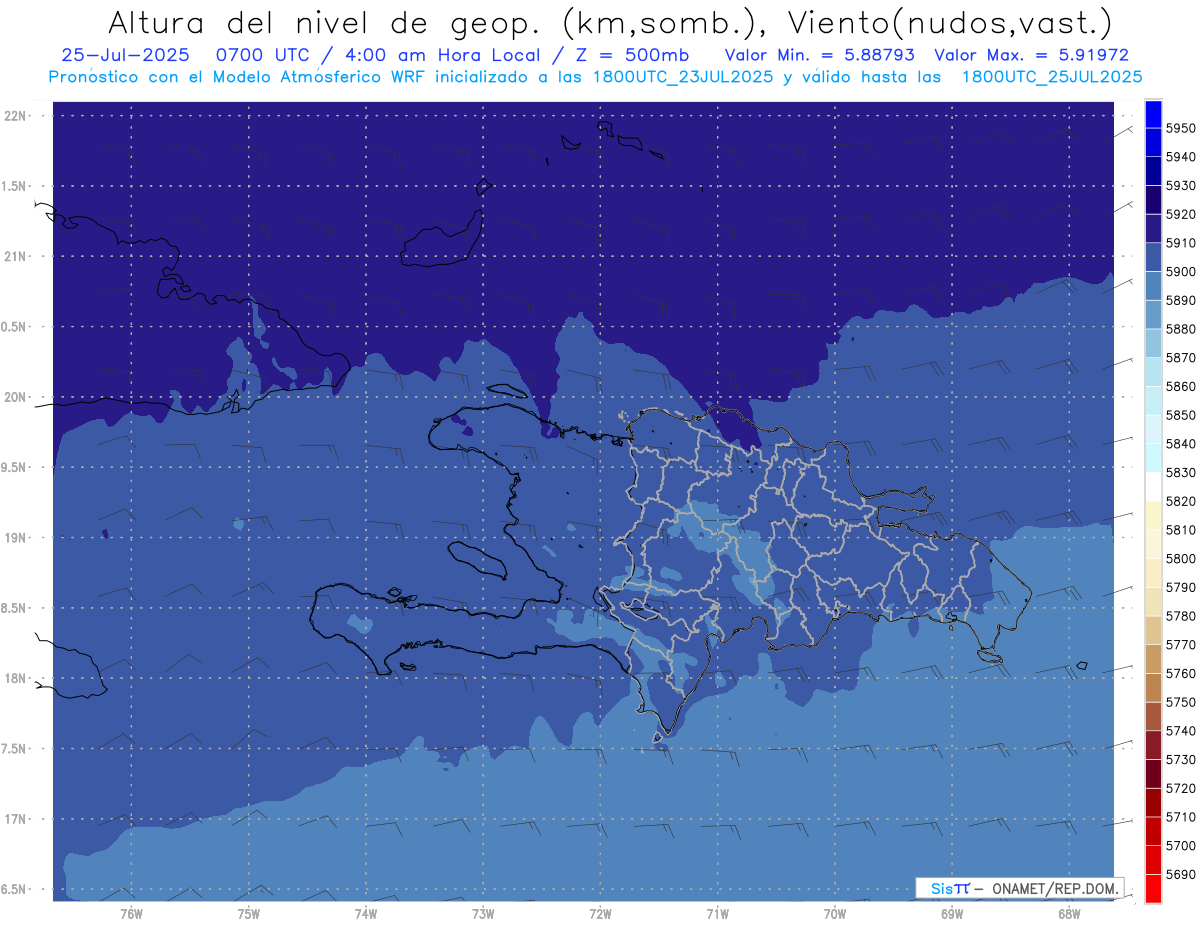1200x927 pixels.
Task: Click the latitude label '20N'
Action: pyautogui.click(x=15, y=397)
